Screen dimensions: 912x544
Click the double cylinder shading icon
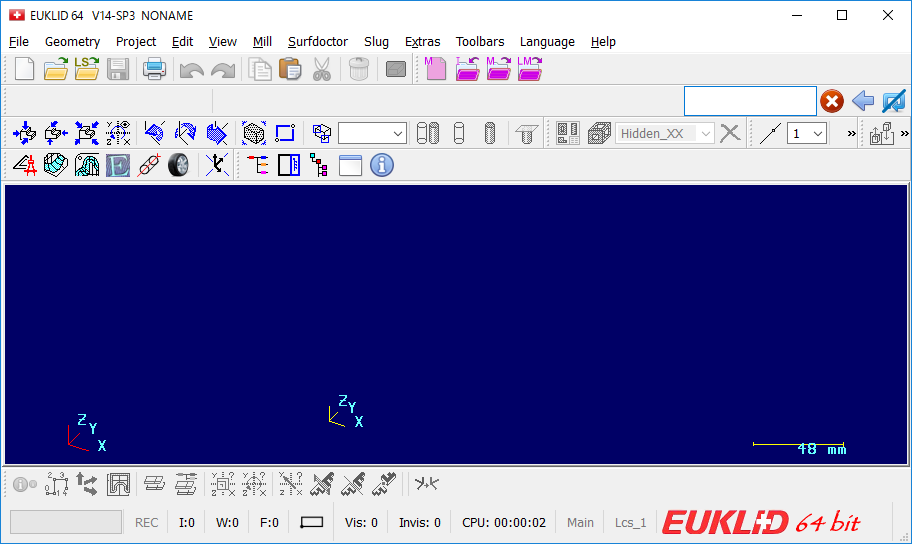click(x=428, y=133)
